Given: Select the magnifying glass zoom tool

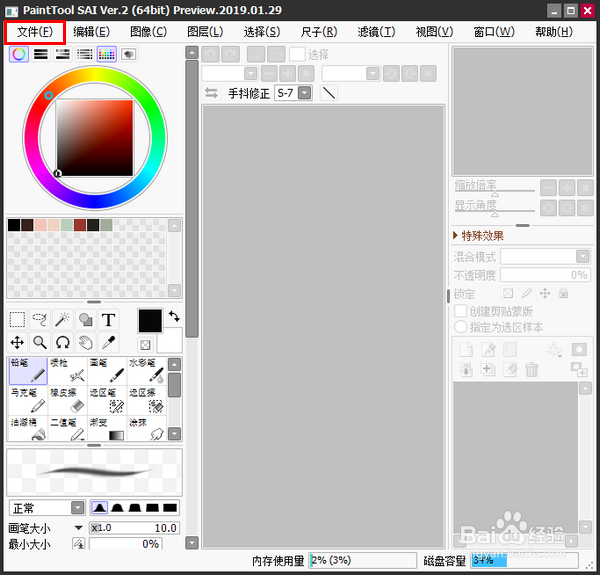Looking at the screenshot, I should click(40, 342).
